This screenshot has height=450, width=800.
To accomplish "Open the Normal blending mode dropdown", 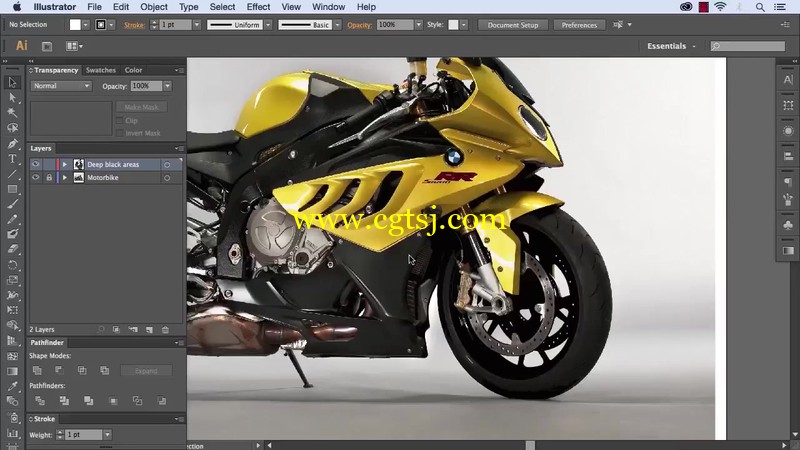I will pos(61,86).
